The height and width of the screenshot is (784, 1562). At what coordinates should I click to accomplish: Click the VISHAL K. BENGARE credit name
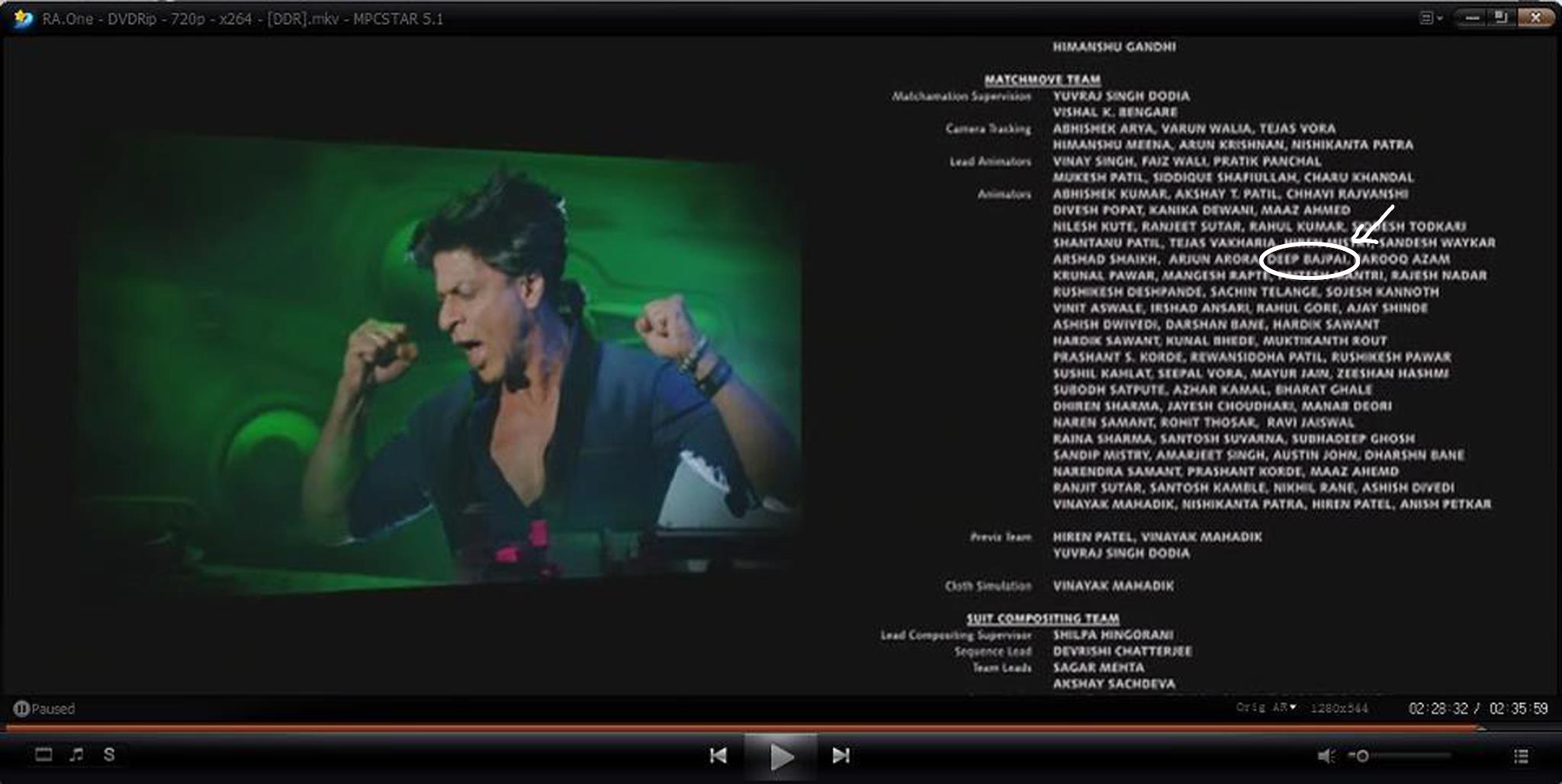[1115, 112]
